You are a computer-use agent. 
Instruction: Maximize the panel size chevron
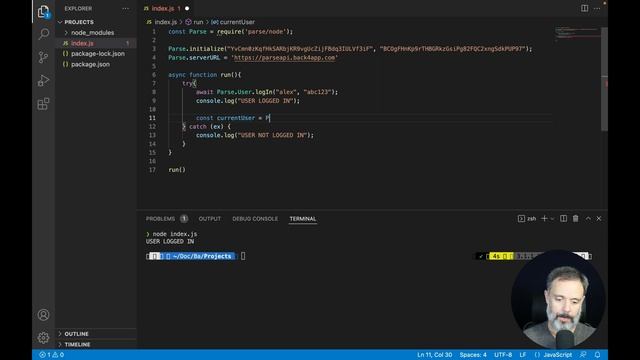(588, 219)
